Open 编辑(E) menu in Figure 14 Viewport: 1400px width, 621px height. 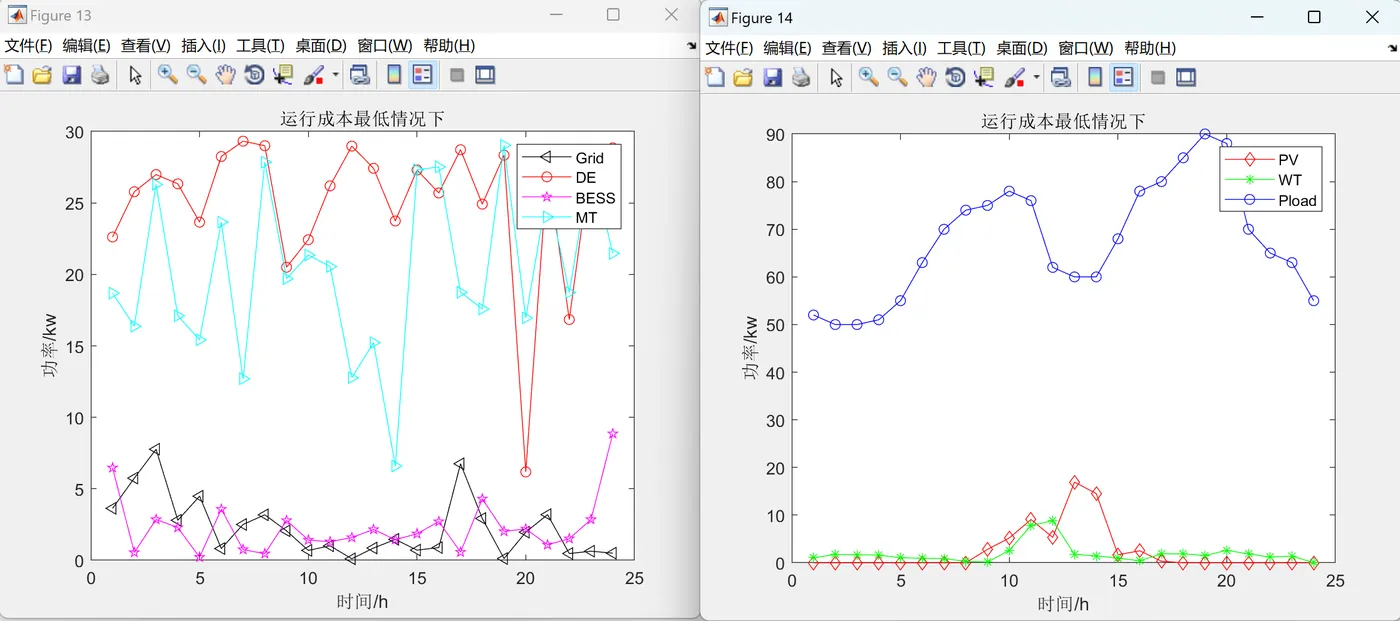click(x=788, y=48)
